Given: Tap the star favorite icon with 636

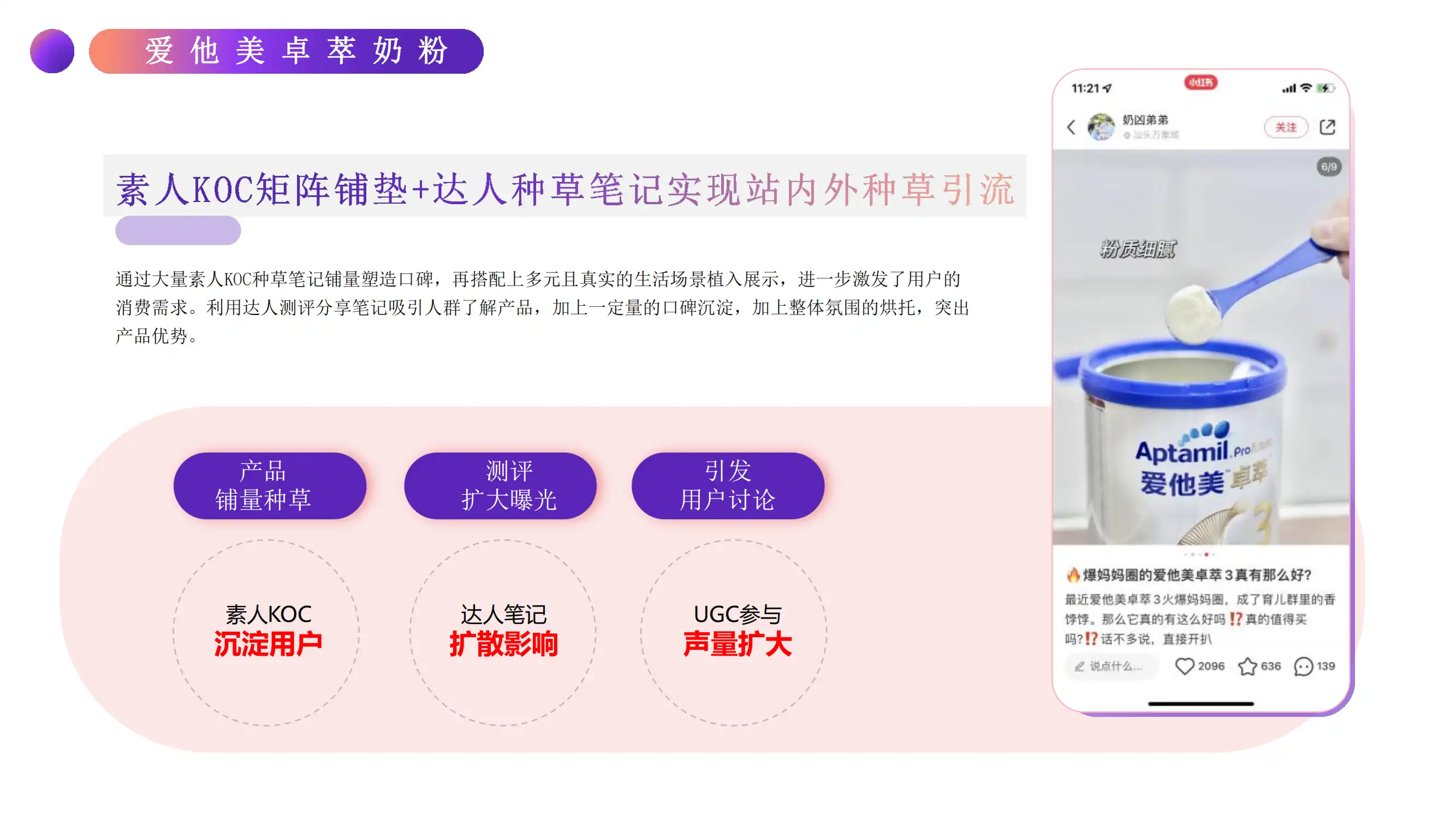Looking at the screenshot, I should pyautogui.click(x=1247, y=666).
